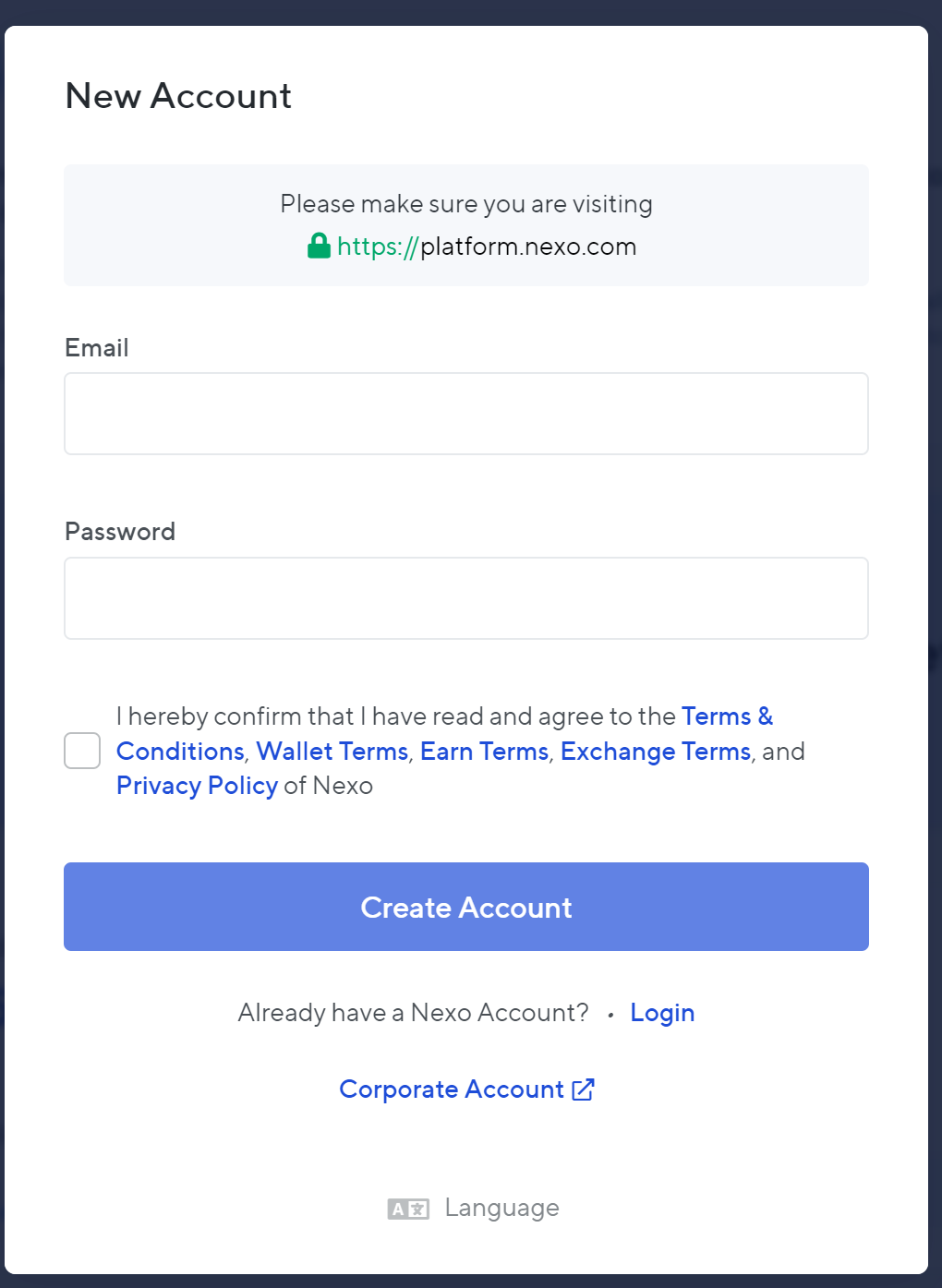The width and height of the screenshot is (942, 1288).
Task: Open the Privacy Policy link
Action: point(197,786)
